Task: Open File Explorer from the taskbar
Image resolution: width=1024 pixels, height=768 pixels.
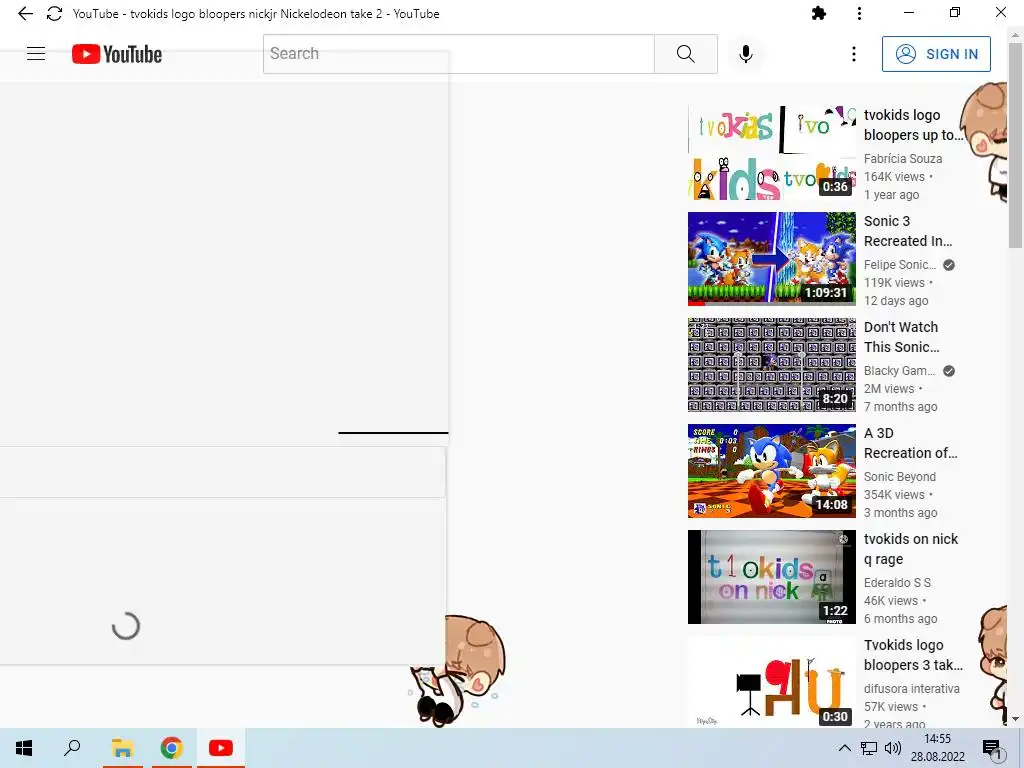Action: 122,748
